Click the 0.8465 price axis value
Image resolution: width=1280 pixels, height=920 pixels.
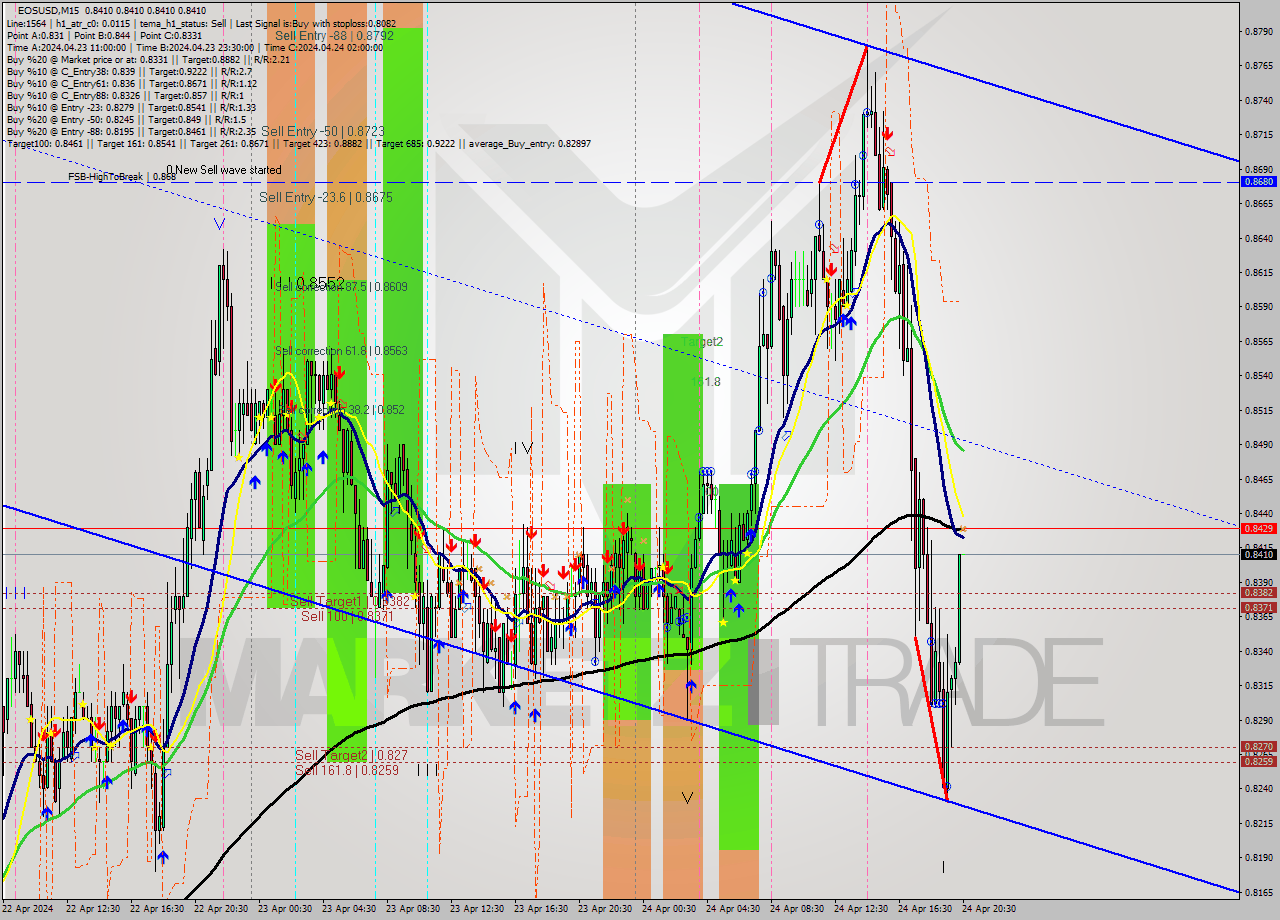click(1258, 479)
